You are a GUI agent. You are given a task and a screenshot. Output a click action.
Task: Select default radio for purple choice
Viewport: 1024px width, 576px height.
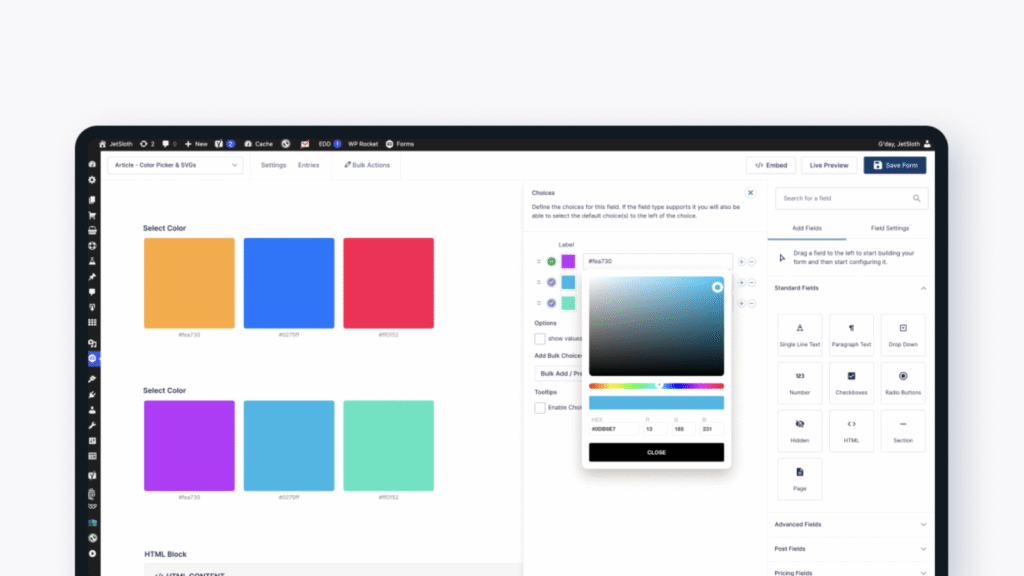click(x=551, y=261)
